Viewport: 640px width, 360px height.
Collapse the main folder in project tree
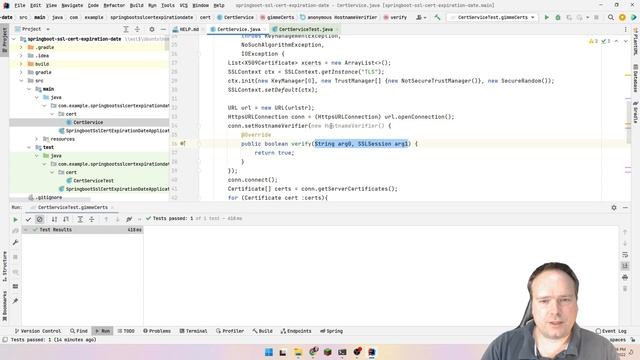pos(29,89)
